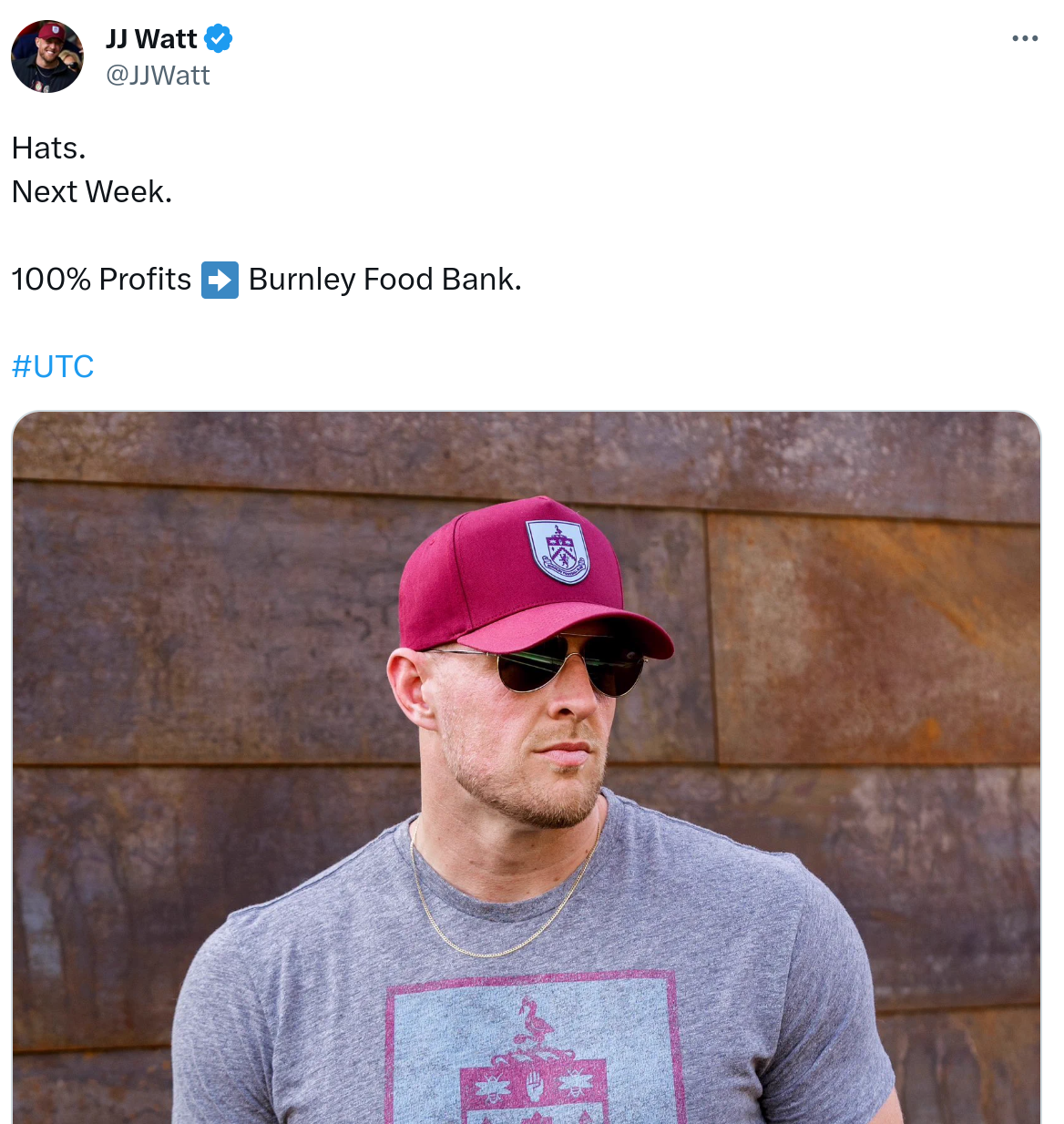Visit the @JJWatt handle profile
This screenshot has width=1064, height=1124.
click(x=158, y=76)
